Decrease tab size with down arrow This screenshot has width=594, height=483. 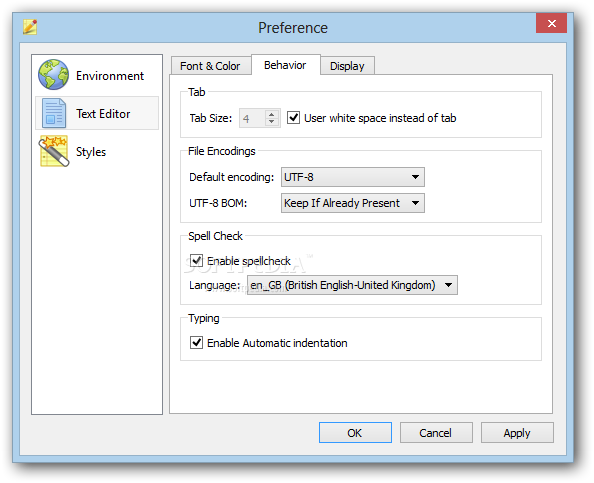[x=271, y=122]
